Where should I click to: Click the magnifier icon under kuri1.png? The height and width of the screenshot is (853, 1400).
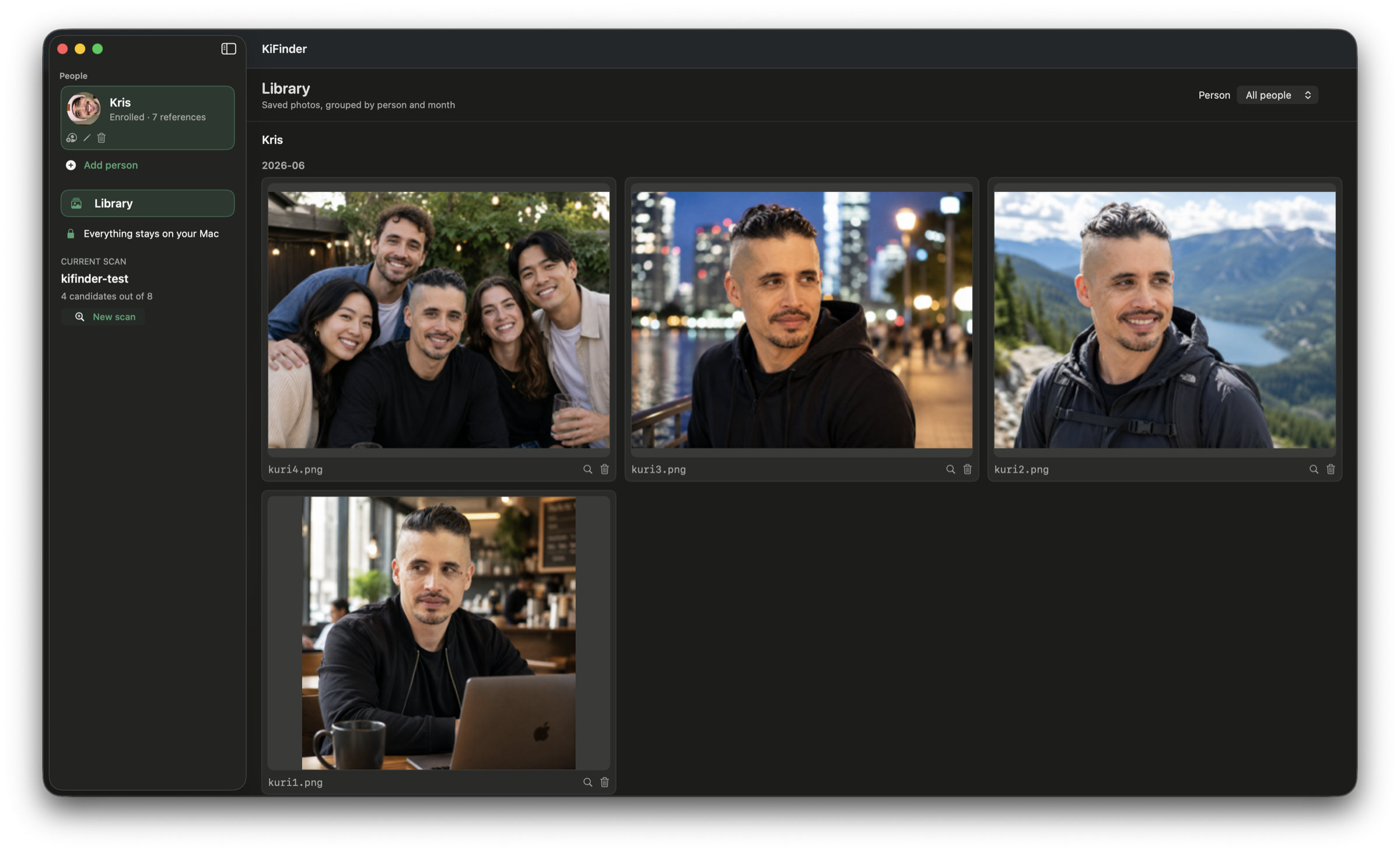[587, 782]
